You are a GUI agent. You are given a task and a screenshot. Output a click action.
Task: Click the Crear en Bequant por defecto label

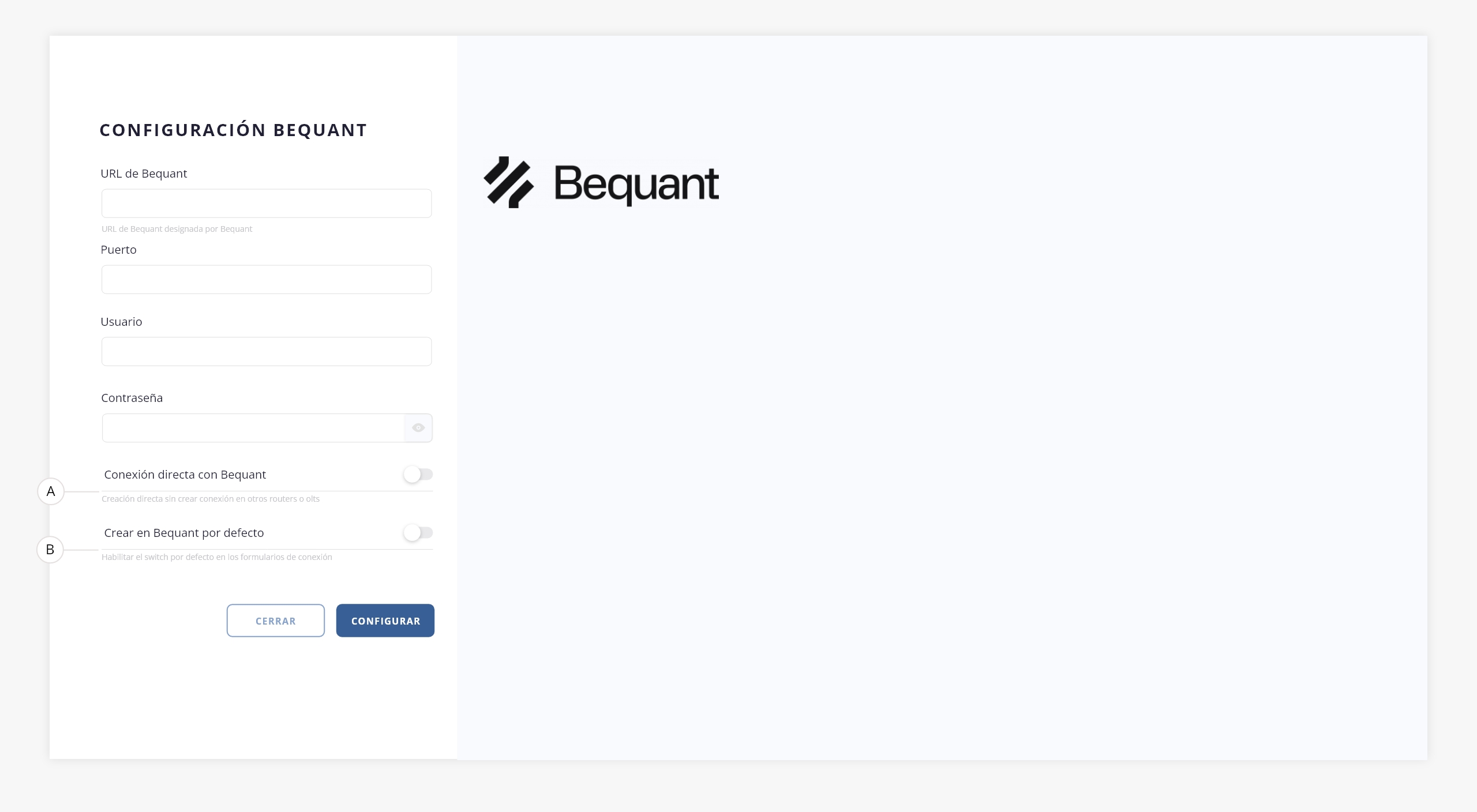click(x=183, y=533)
